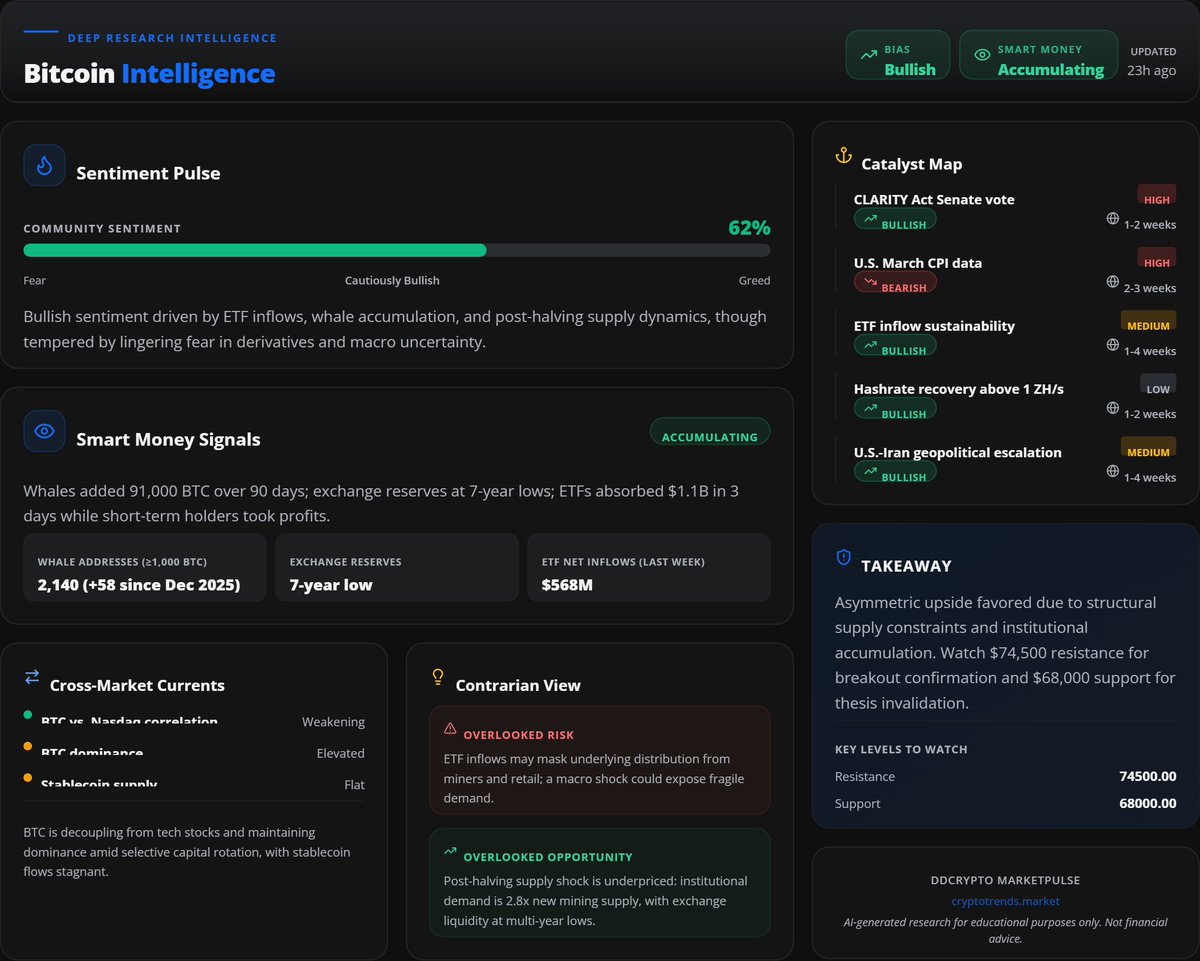
Task: Click the Fear label under sentiment bar
Action: point(35,280)
